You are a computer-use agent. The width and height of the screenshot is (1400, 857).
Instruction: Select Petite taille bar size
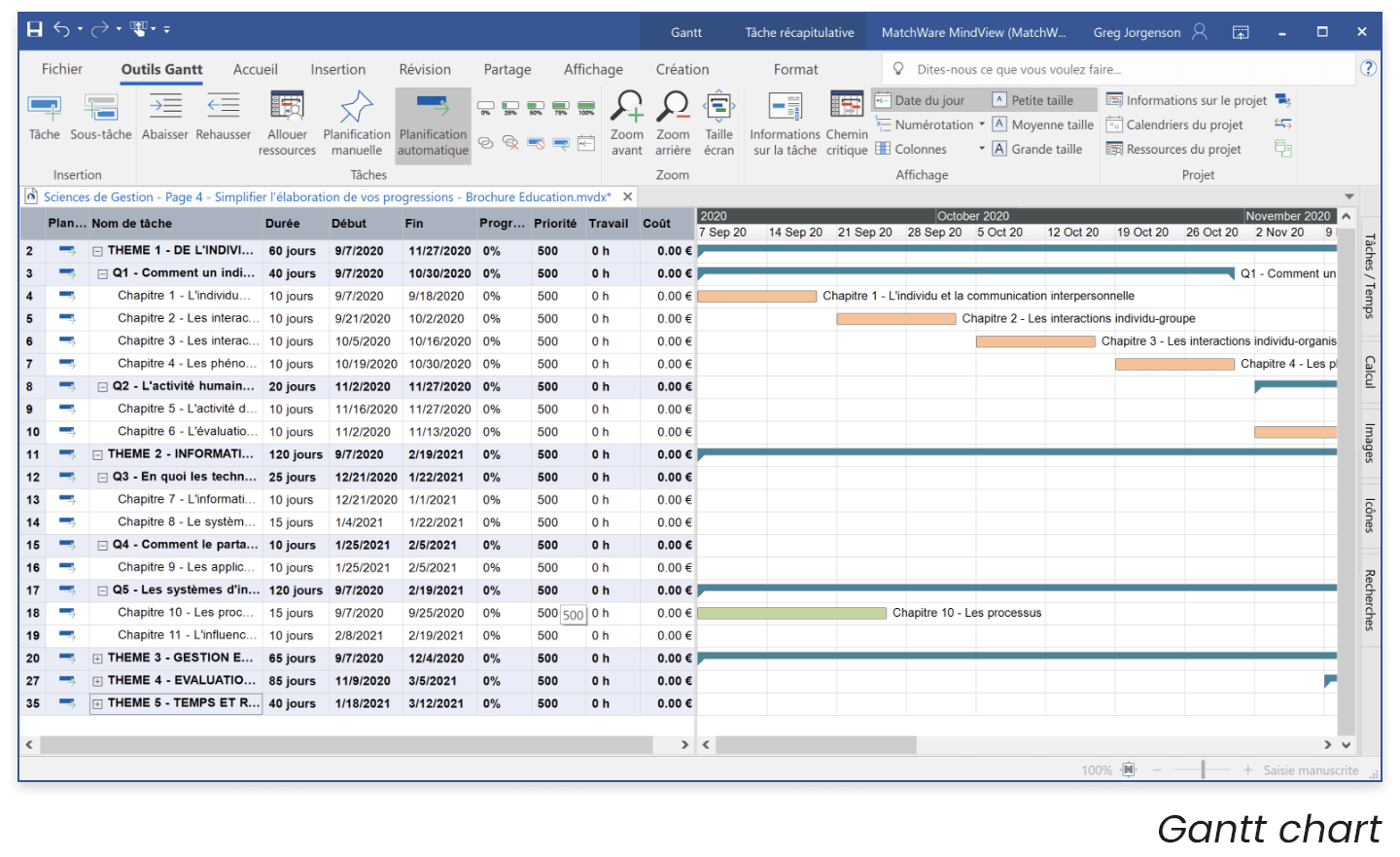click(x=1032, y=100)
